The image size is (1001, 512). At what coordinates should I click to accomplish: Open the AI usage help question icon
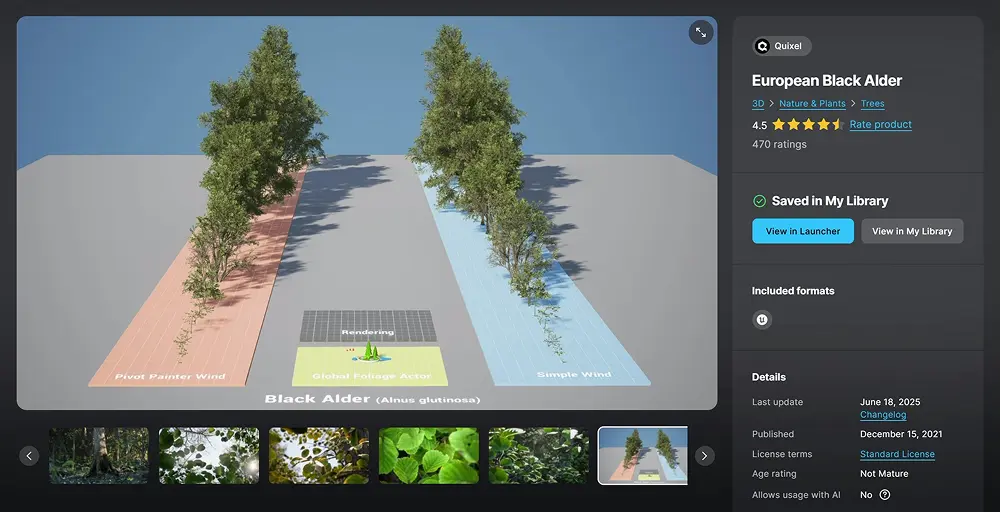(884, 494)
